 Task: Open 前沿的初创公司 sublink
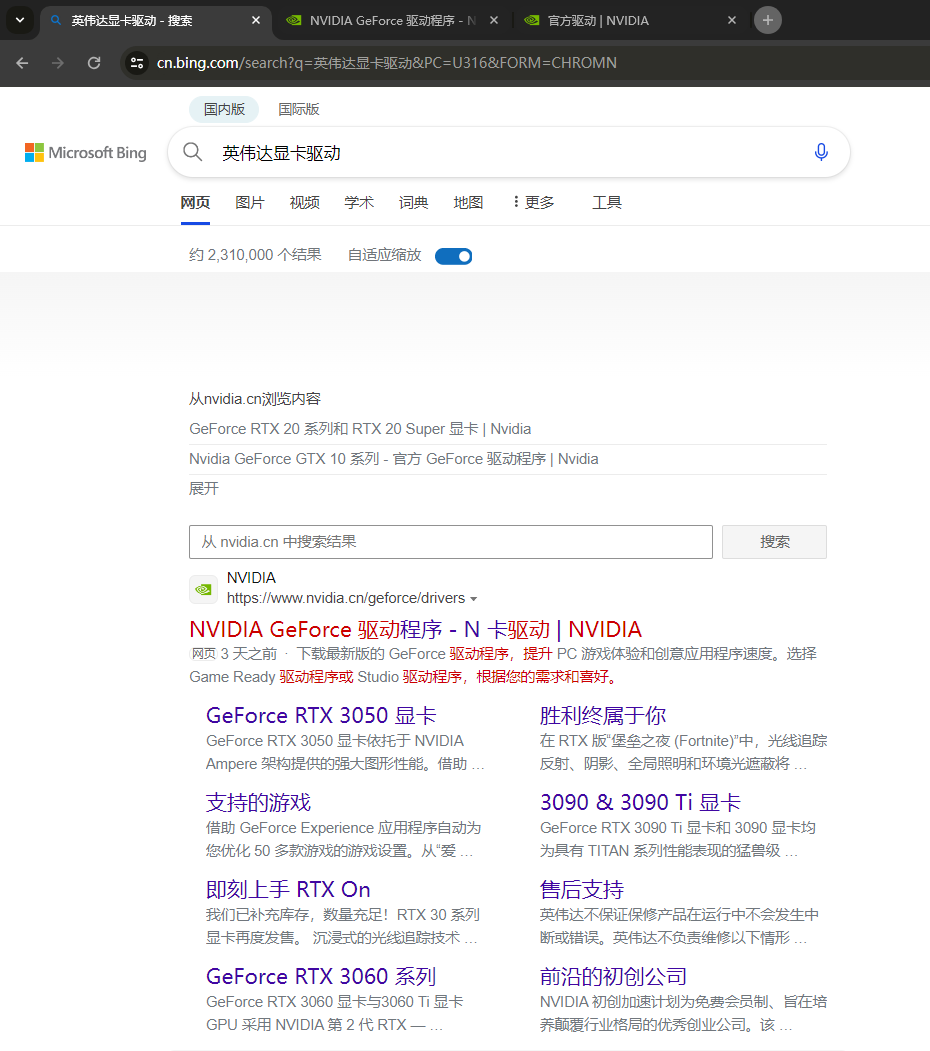point(614,976)
